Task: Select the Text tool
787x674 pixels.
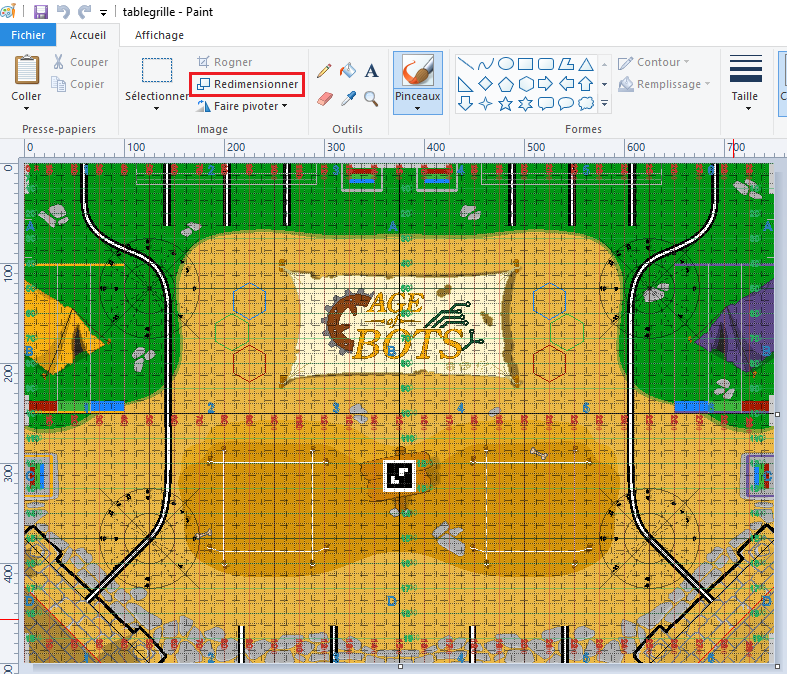Action: coord(371,71)
